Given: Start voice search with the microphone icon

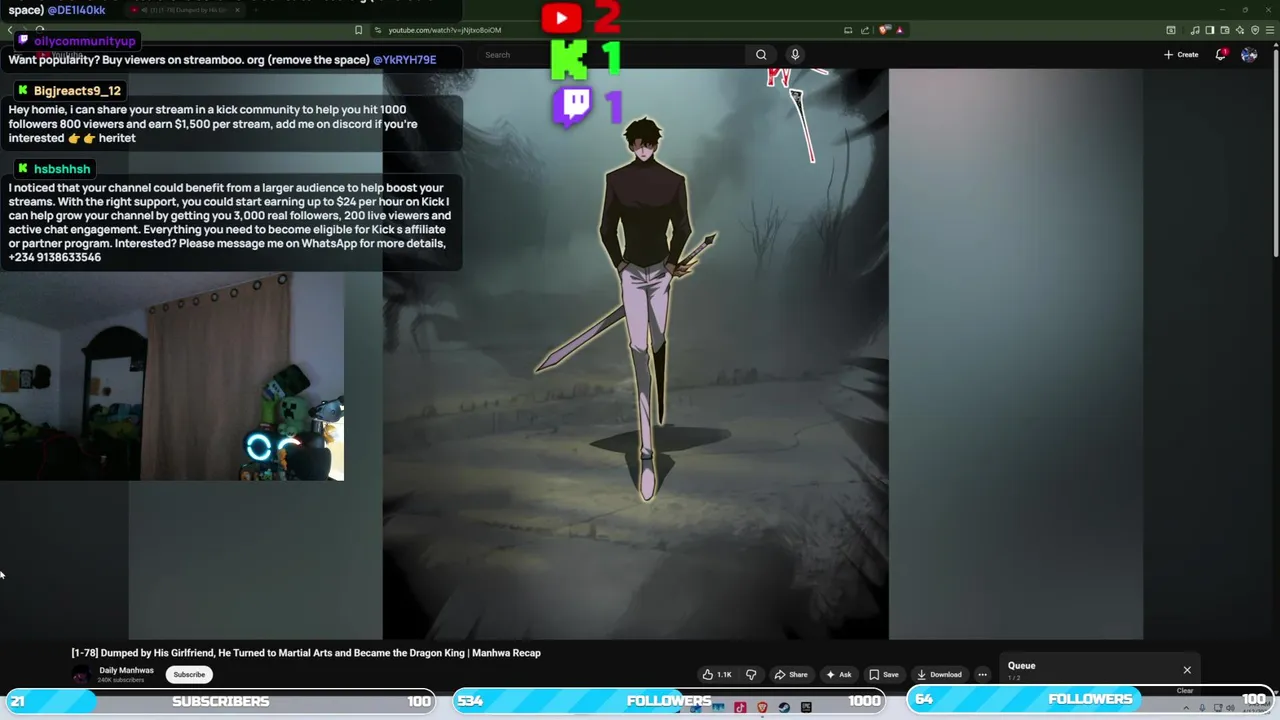Looking at the screenshot, I should point(795,55).
